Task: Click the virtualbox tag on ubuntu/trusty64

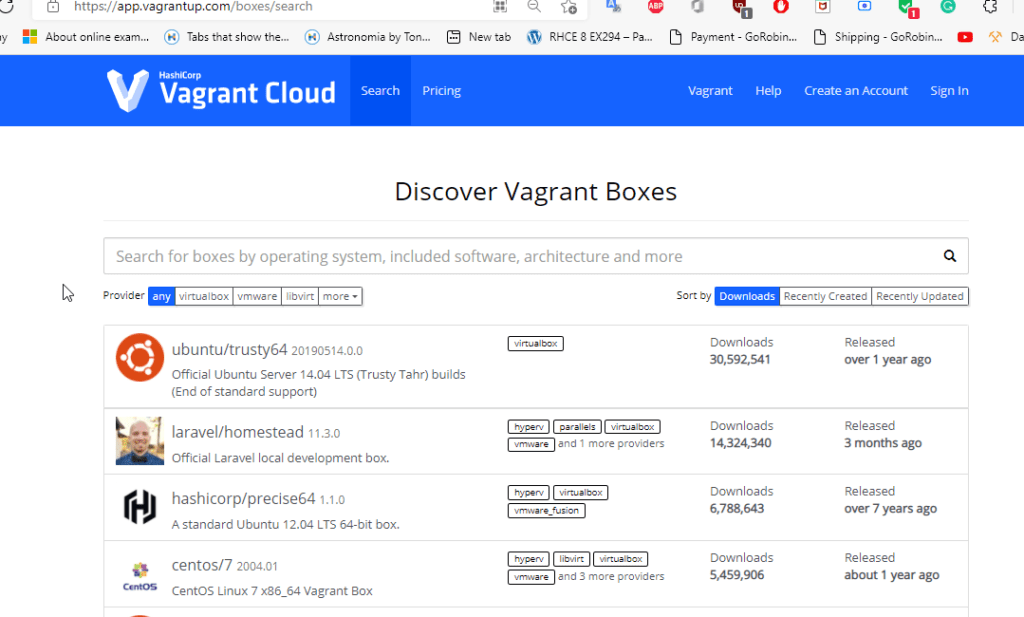Action: coord(536,343)
